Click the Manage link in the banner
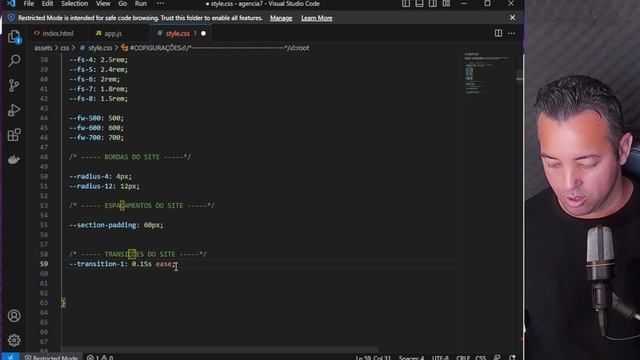 pyautogui.click(x=281, y=18)
